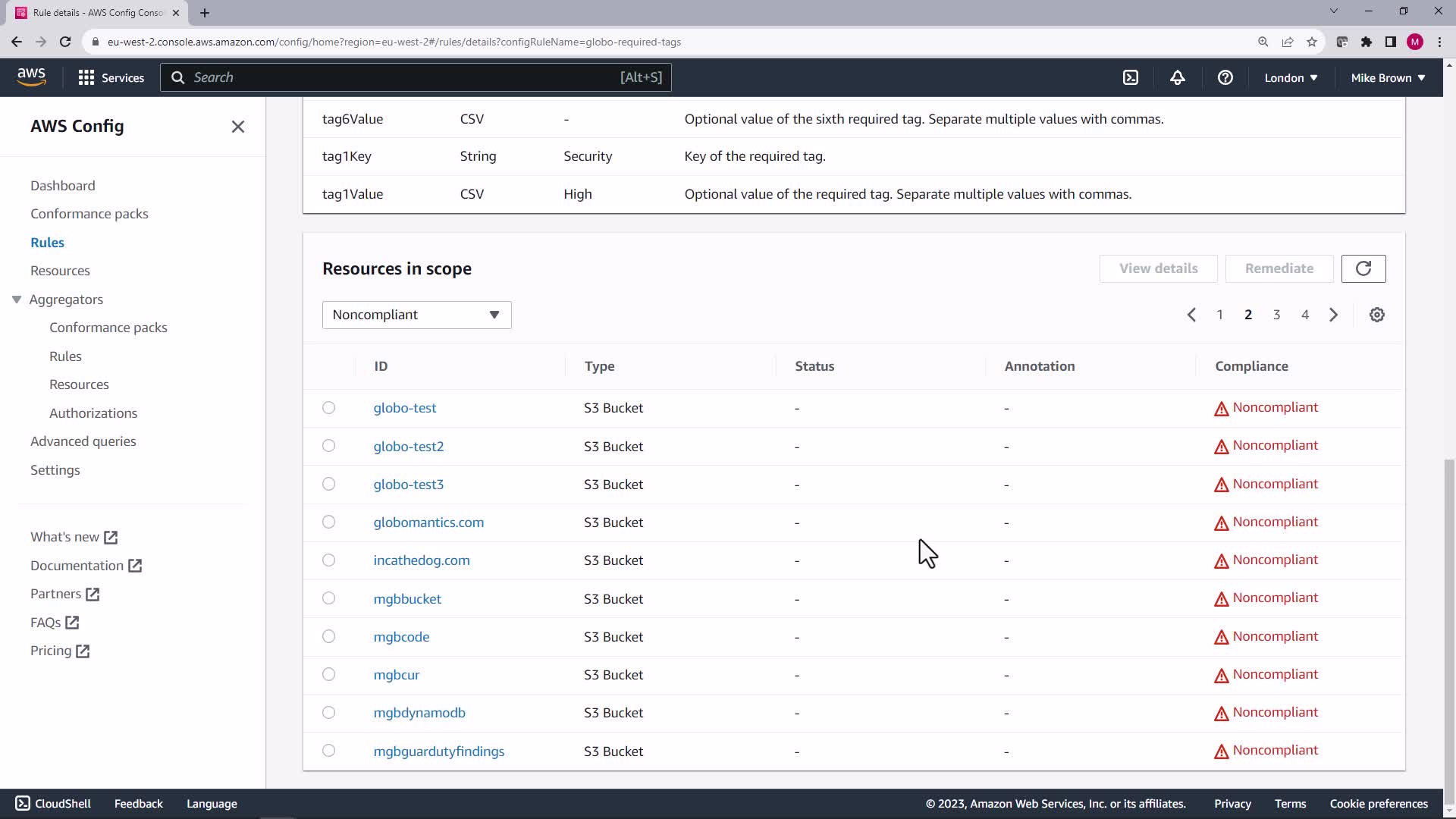Image resolution: width=1456 pixels, height=819 pixels.
Task: Select the globo-test bucket radio button
Action: pos(328,408)
